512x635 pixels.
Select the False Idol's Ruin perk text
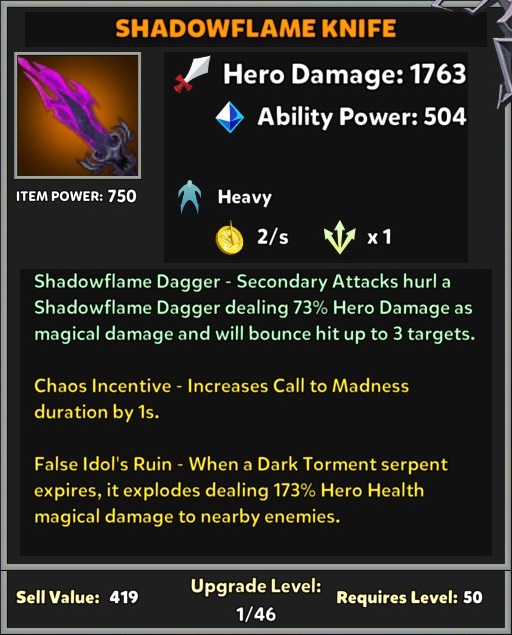241,490
